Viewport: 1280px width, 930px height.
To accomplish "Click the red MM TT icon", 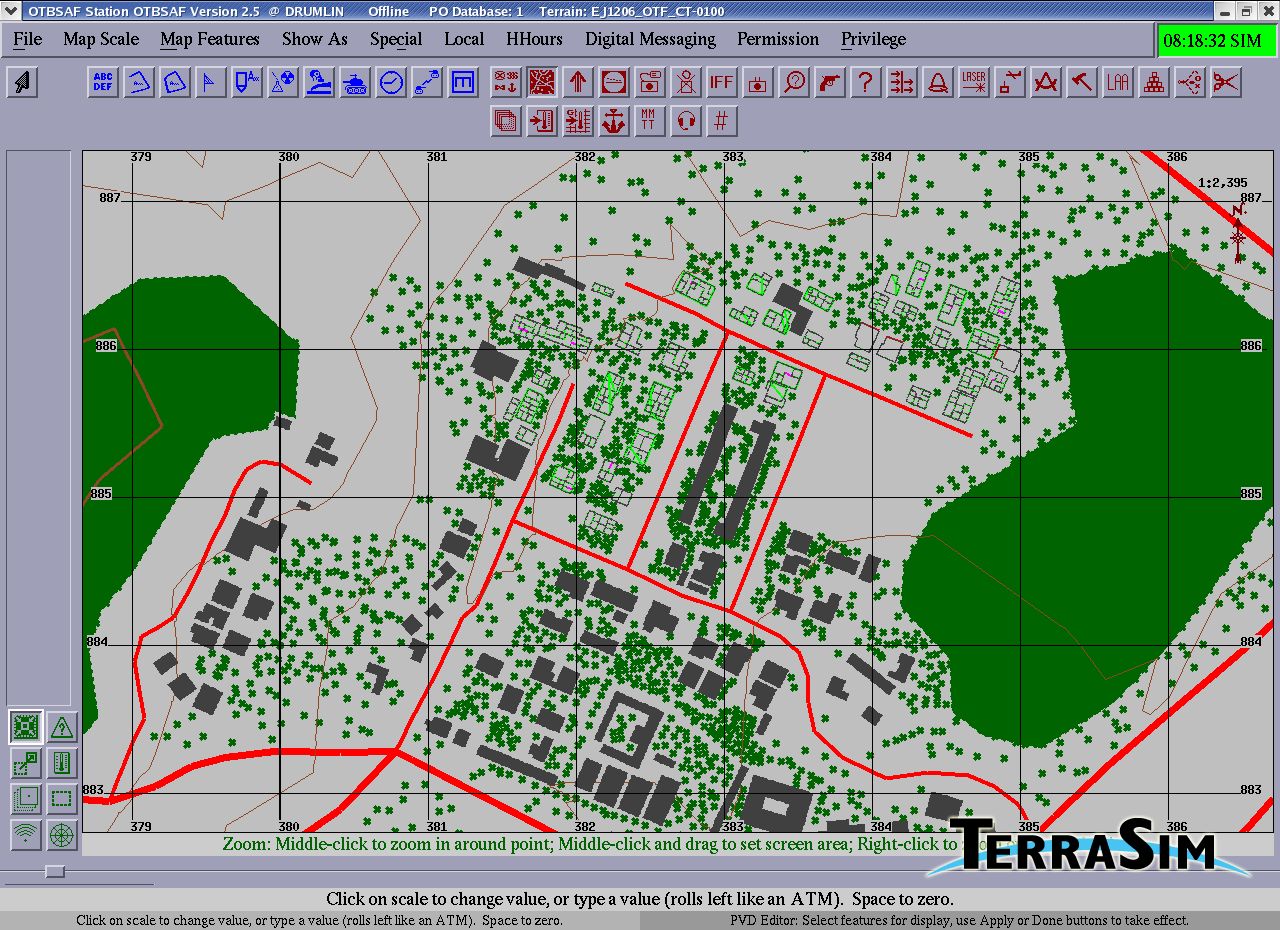I will (650, 121).
